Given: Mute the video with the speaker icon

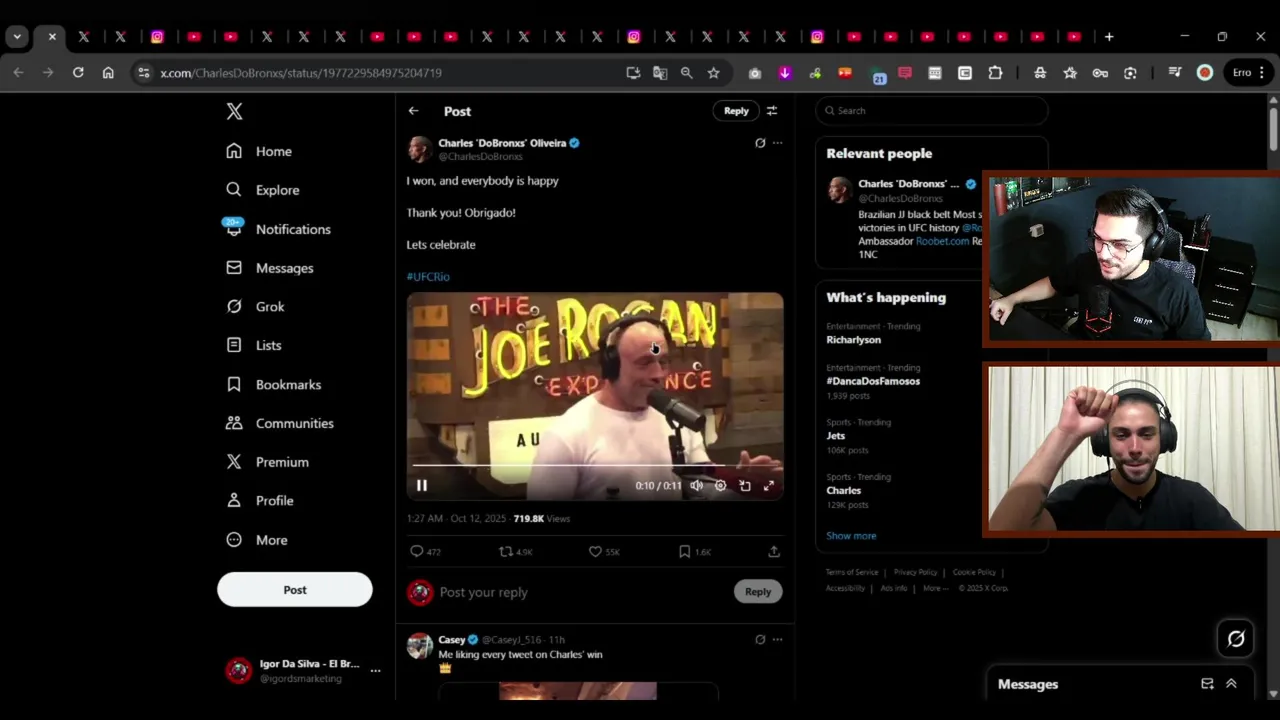Looking at the screenshot, I should point(696,486).
